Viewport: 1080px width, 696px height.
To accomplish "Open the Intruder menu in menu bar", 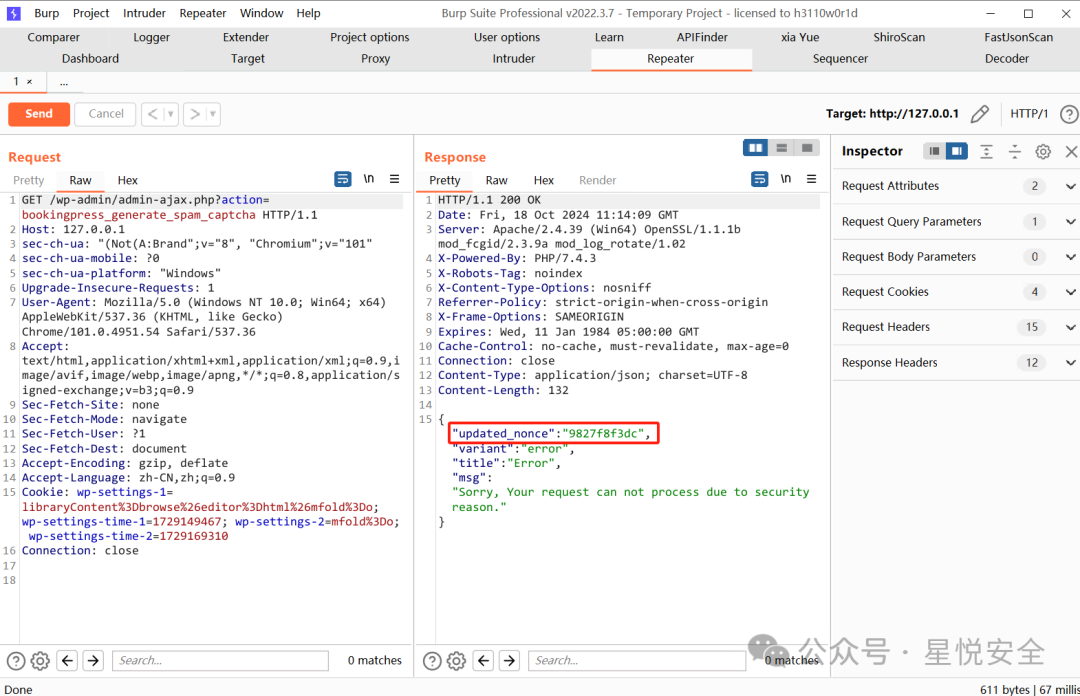I will click(144, 13).
